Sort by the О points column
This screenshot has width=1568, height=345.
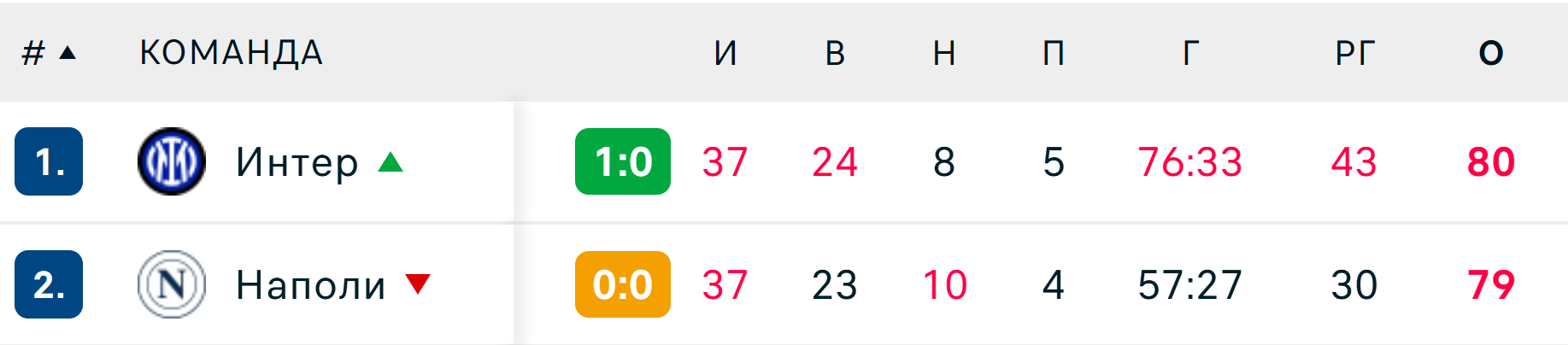pyautogui.click(x=1491, y=53)
